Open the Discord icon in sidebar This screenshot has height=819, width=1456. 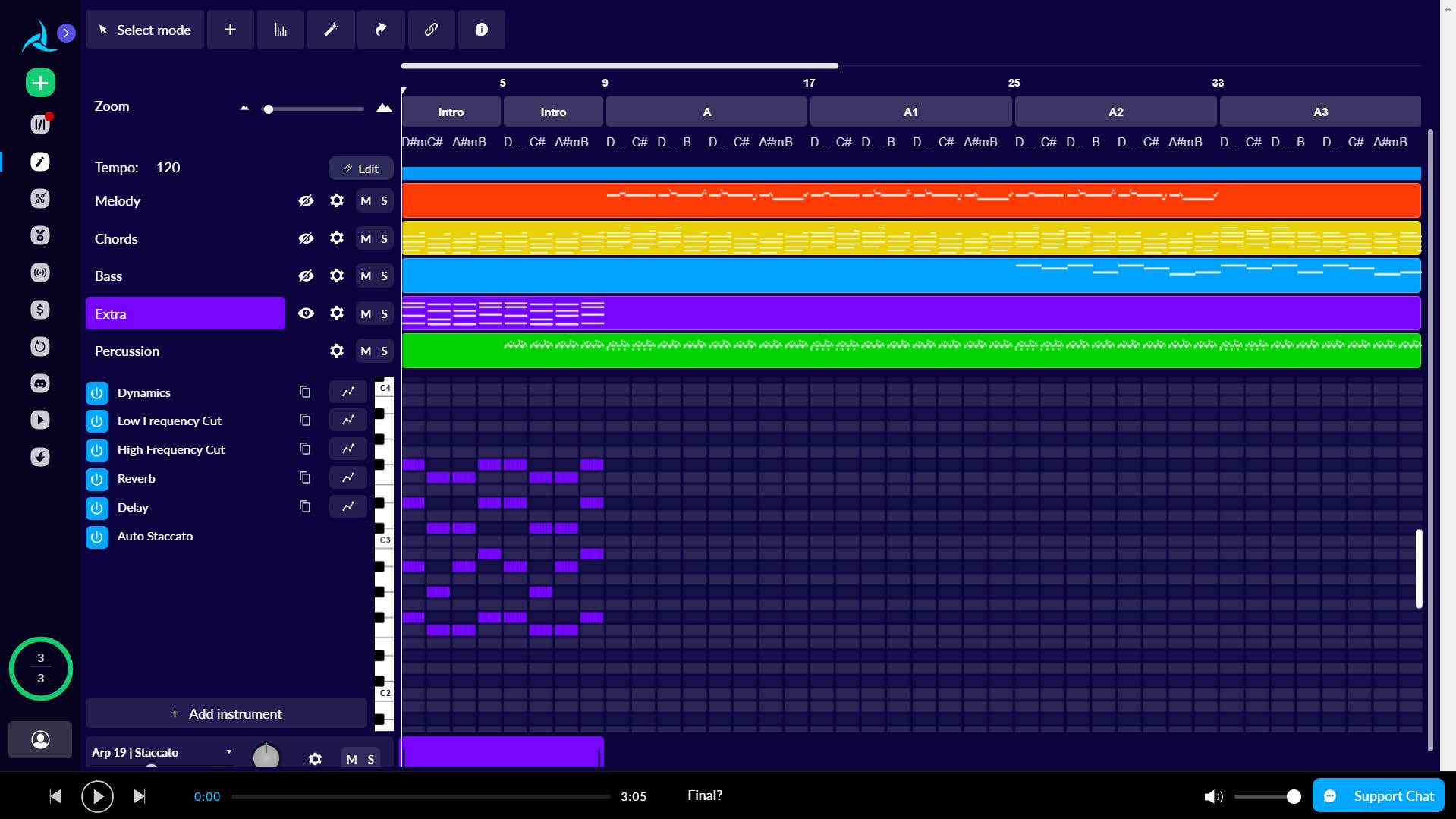coord(40,383)
